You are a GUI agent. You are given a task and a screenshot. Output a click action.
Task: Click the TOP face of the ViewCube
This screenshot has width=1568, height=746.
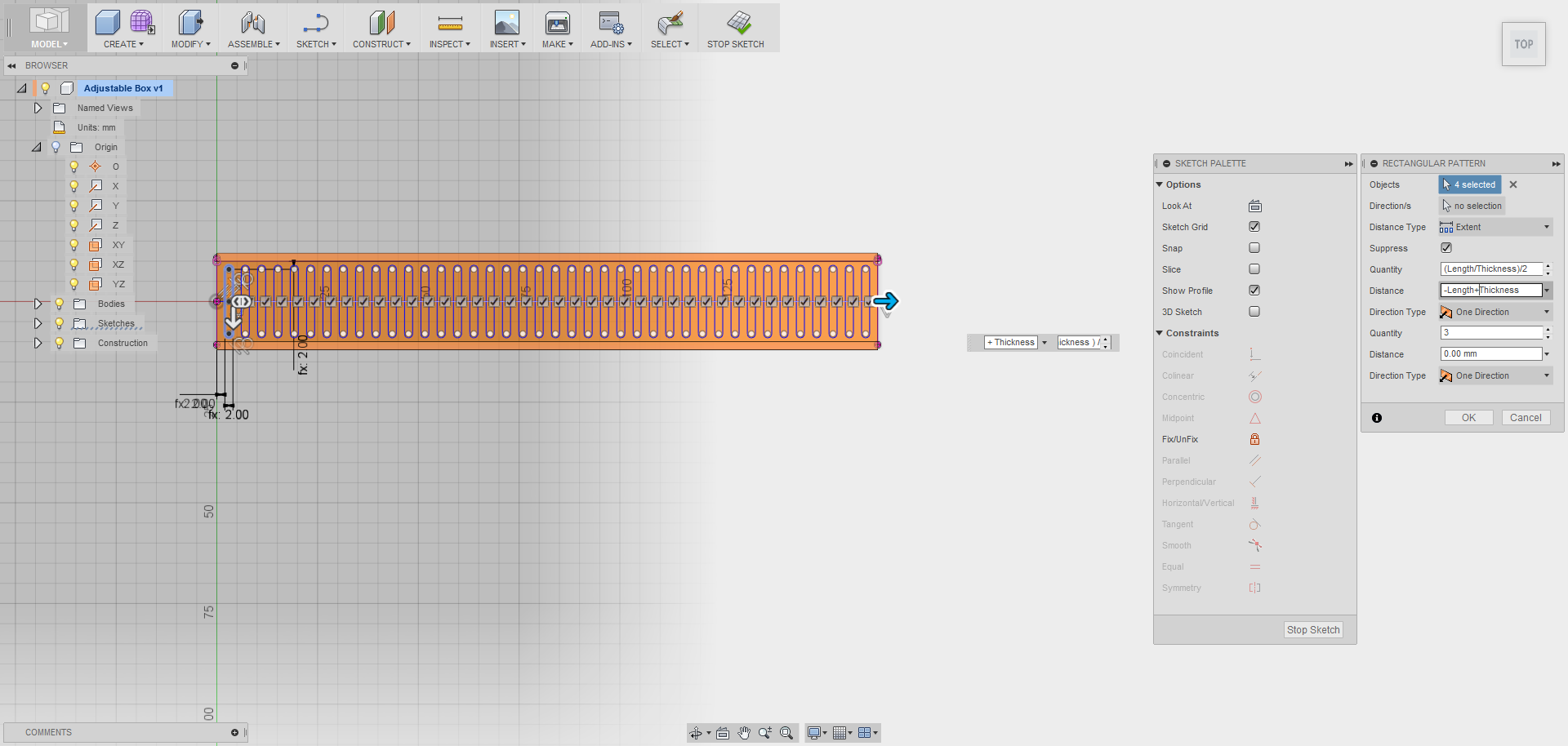point(1524,43)
